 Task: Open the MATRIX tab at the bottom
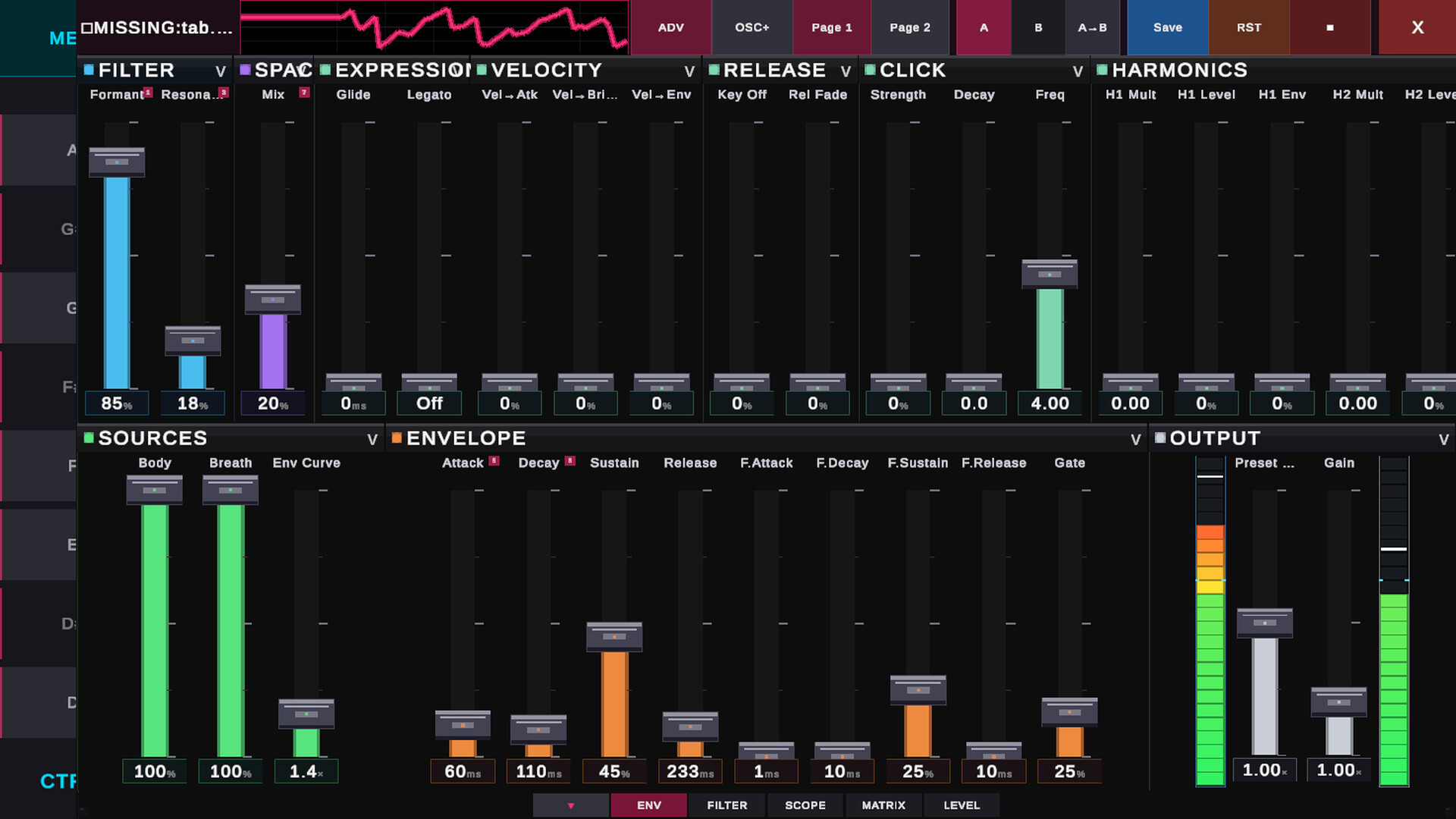[x=883, y=805]
